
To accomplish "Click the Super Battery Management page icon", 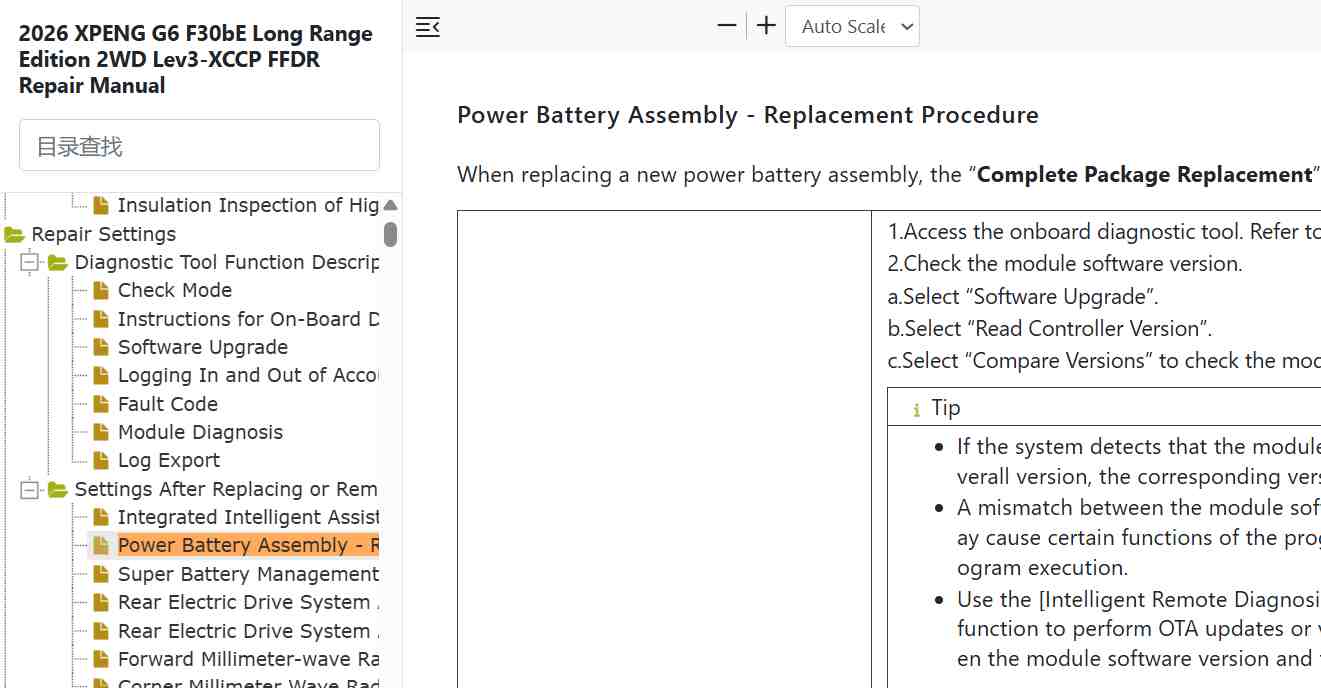I will point(101,575).
